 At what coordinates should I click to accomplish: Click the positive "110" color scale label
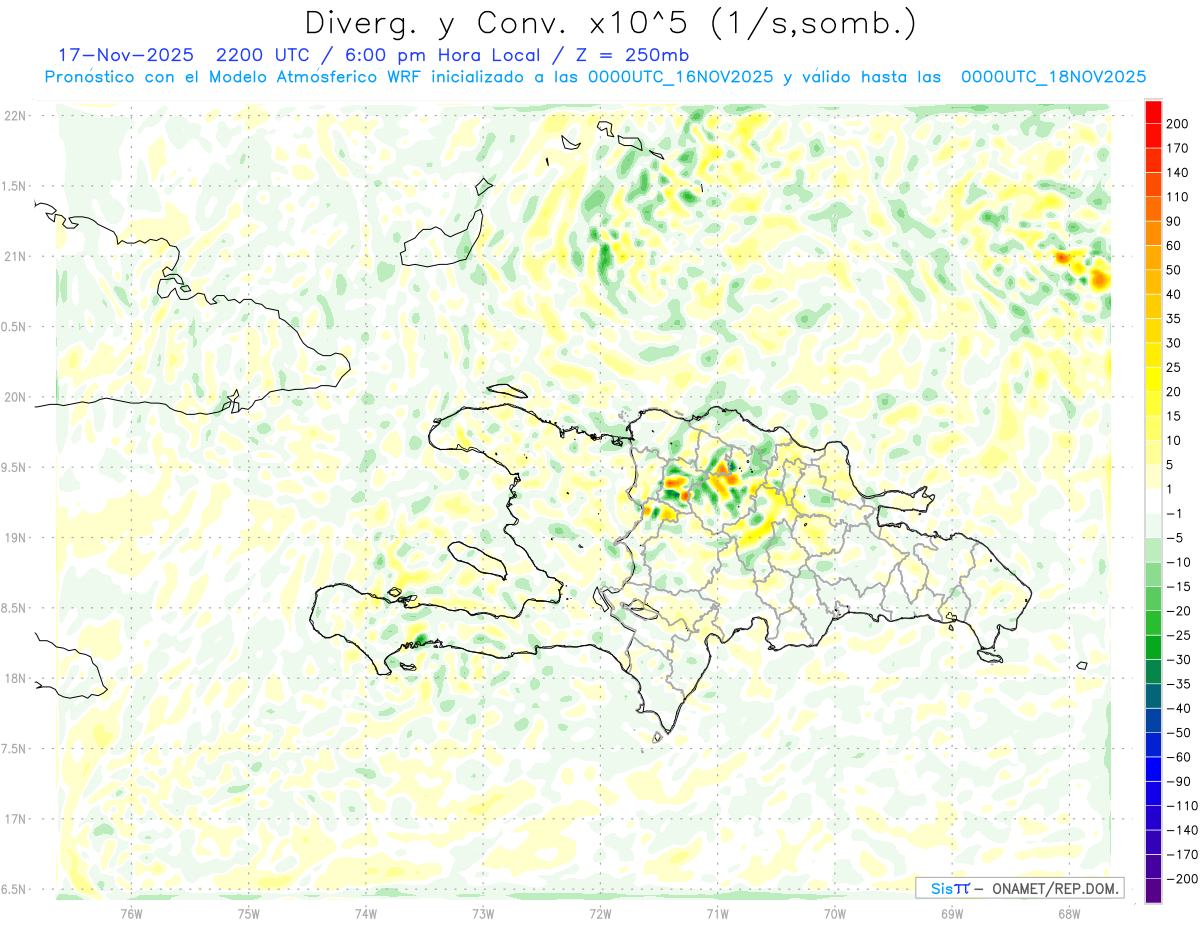(1178, 197)
